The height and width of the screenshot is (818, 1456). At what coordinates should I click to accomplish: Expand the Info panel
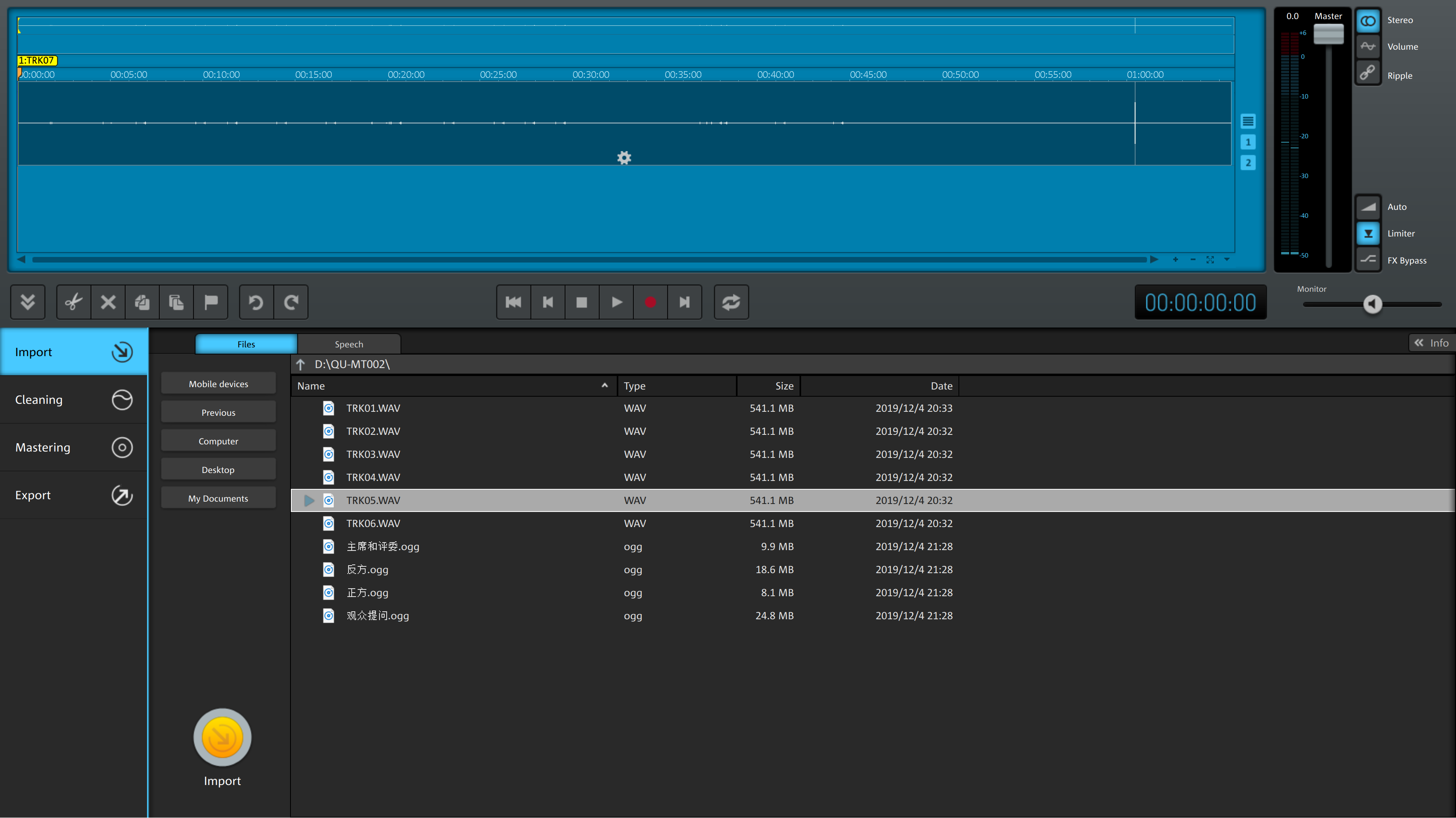pos(1431,343)
